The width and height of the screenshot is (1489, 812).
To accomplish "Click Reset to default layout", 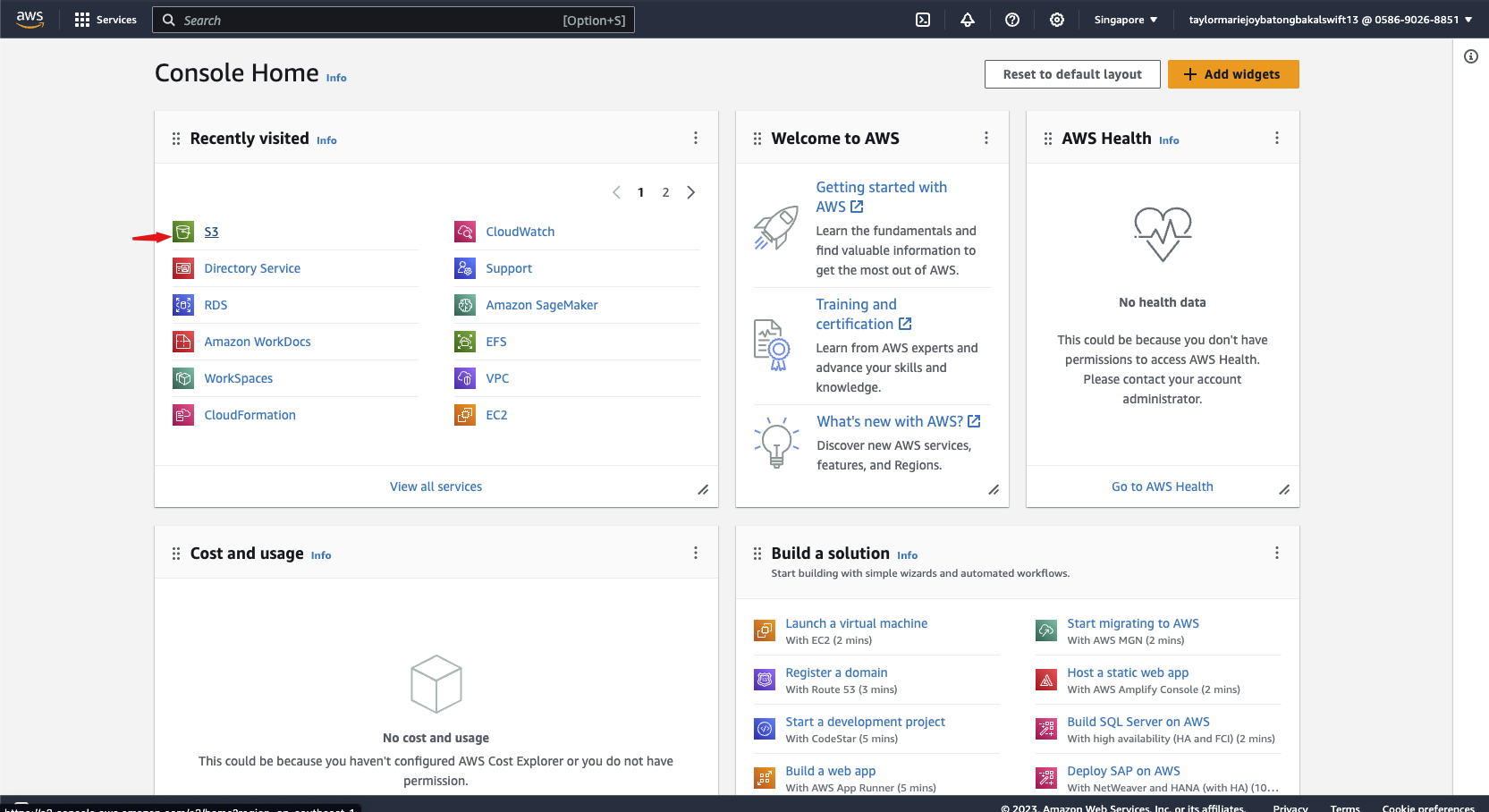I will click(1072, 74).
